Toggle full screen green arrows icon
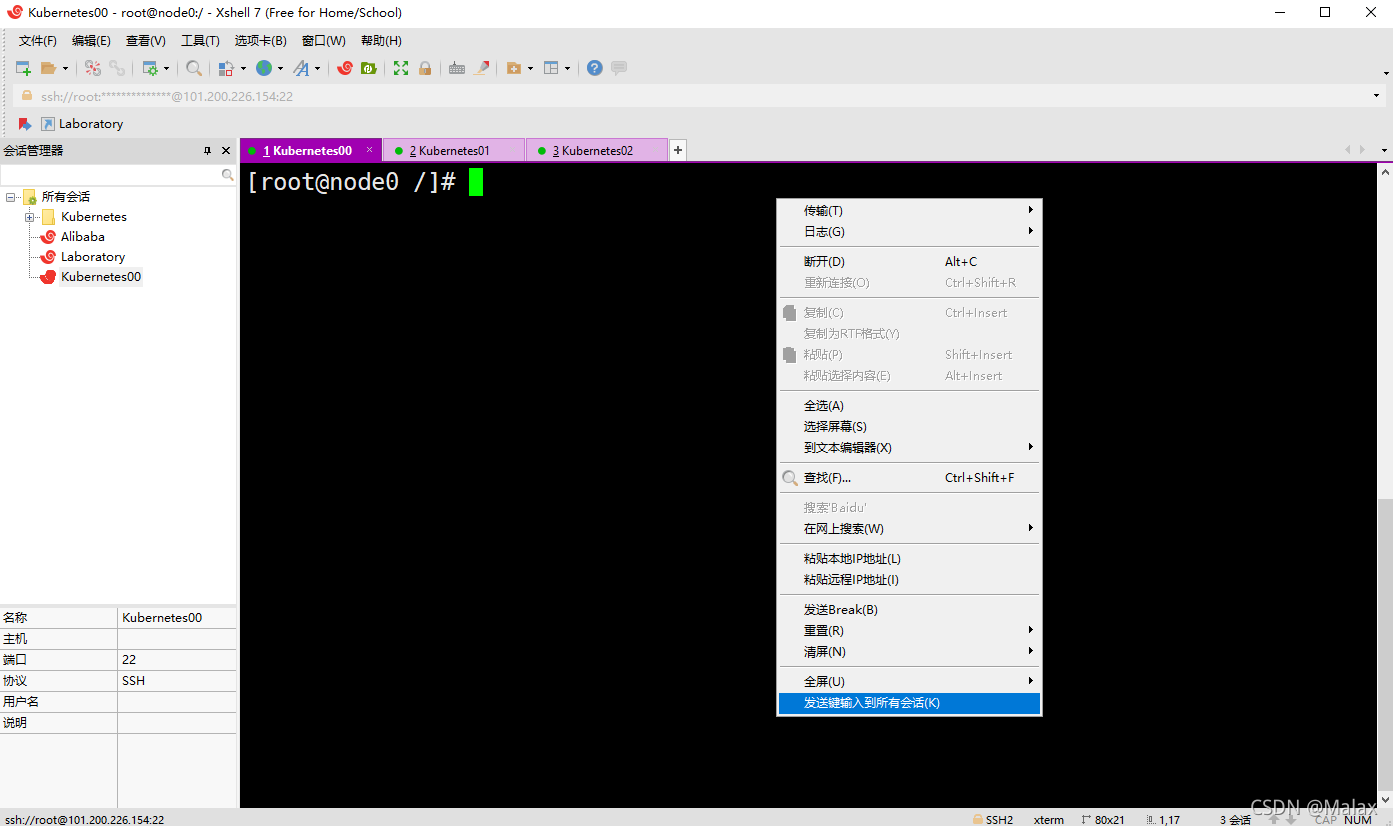Screen dimensions: 1393x826 click(401, 68)
